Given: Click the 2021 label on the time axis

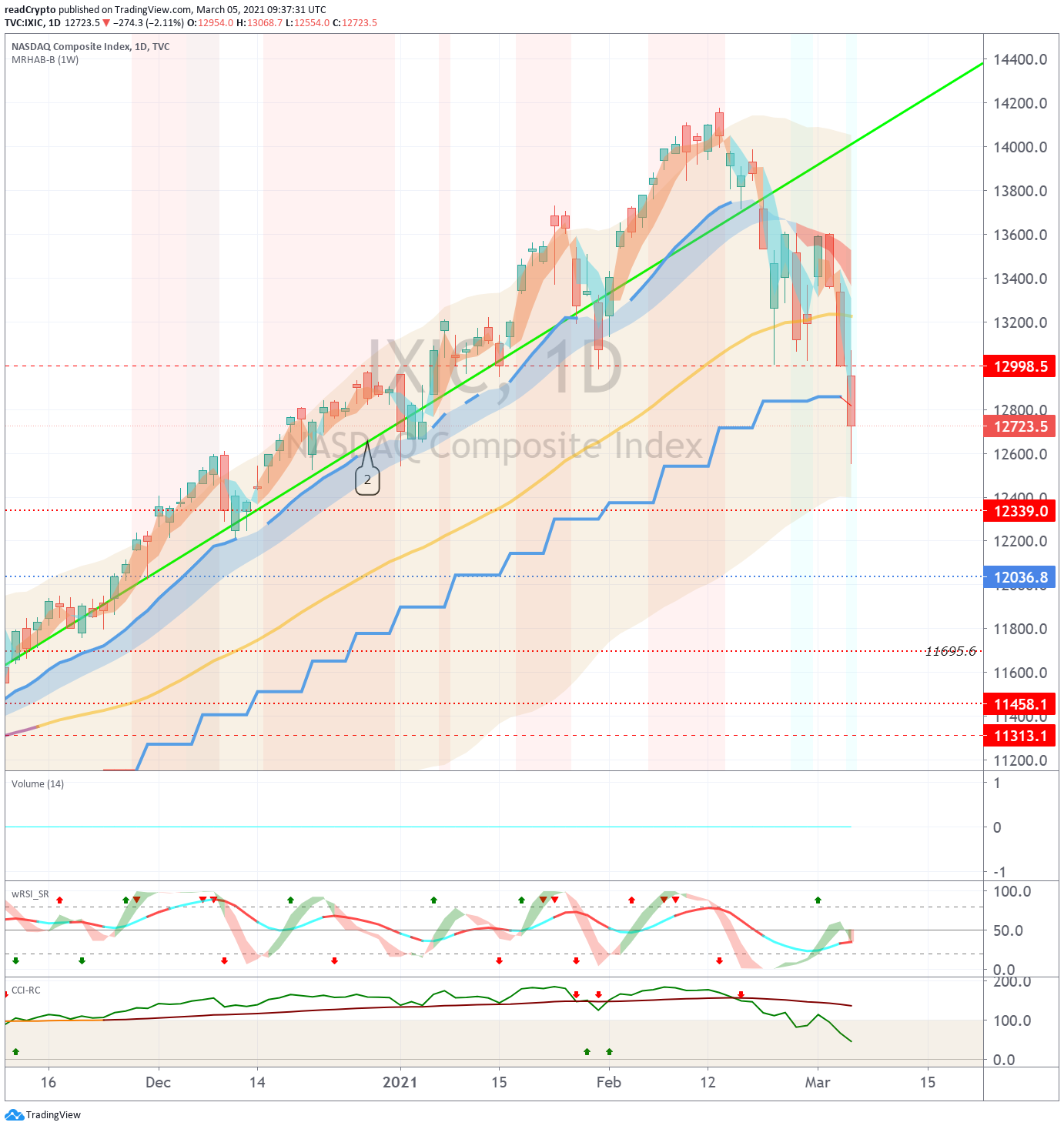Looking at the screenshot, I should (400, 1083).
